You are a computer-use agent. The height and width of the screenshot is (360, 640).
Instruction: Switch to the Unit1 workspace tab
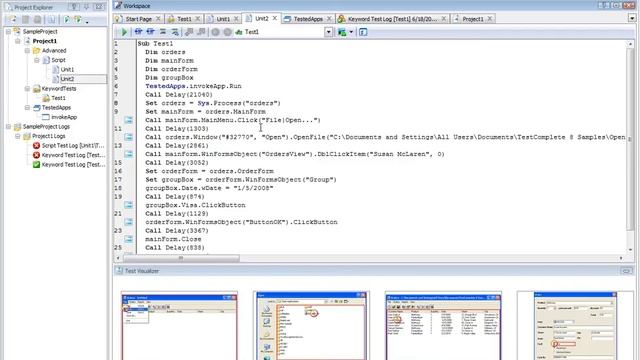[223, 19]
